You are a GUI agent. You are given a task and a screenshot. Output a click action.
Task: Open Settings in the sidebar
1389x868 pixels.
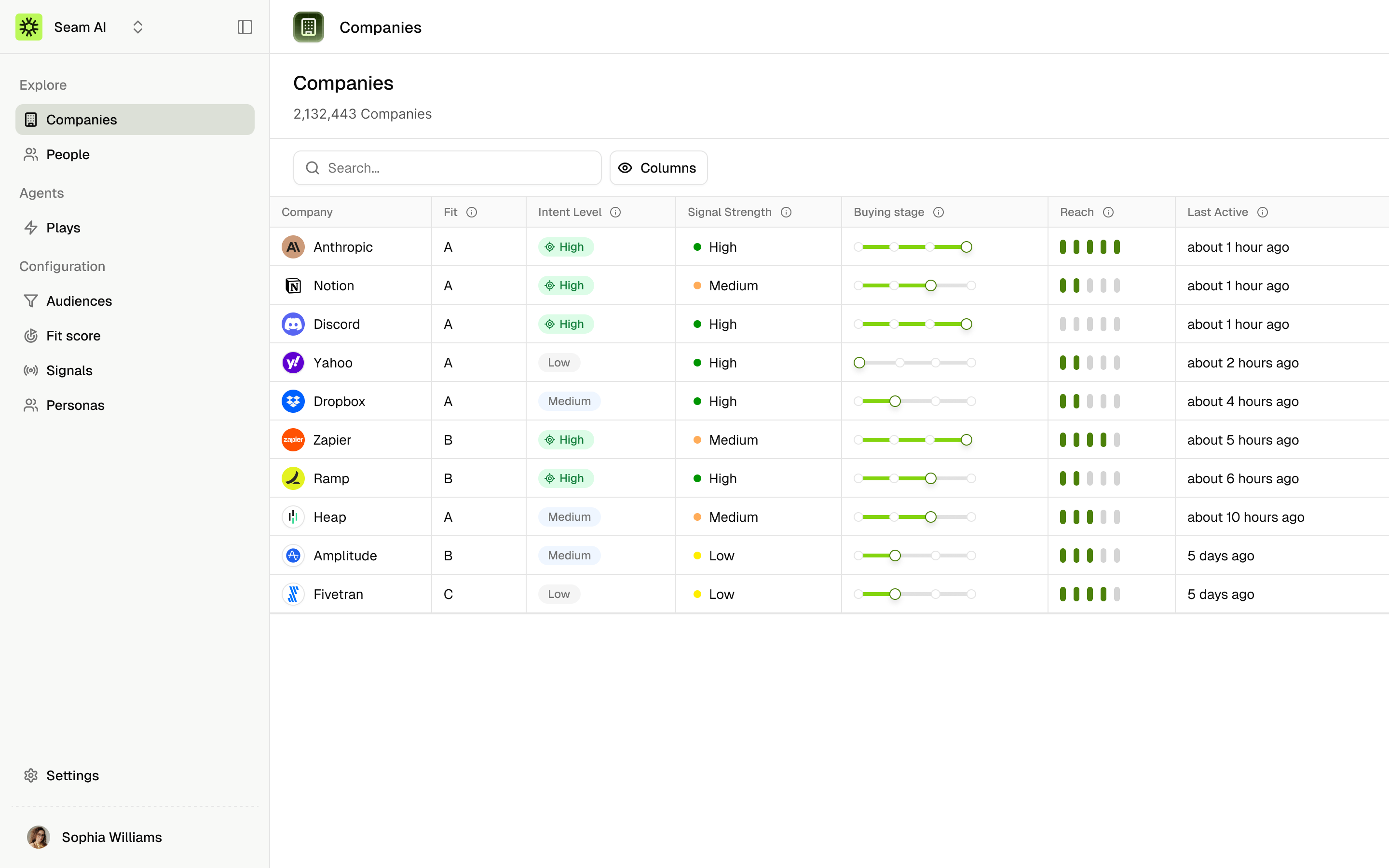(72, 775)
